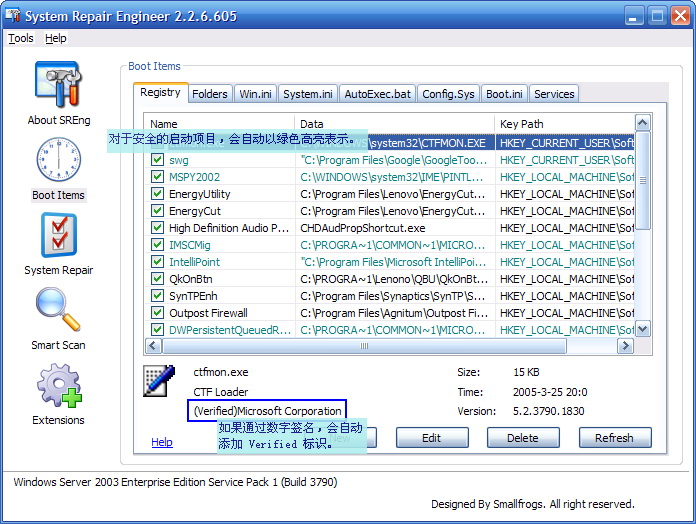Click the vertical scrollbar thumb
The width and height of the screenshot is (696, 524).
click(643, 180)
